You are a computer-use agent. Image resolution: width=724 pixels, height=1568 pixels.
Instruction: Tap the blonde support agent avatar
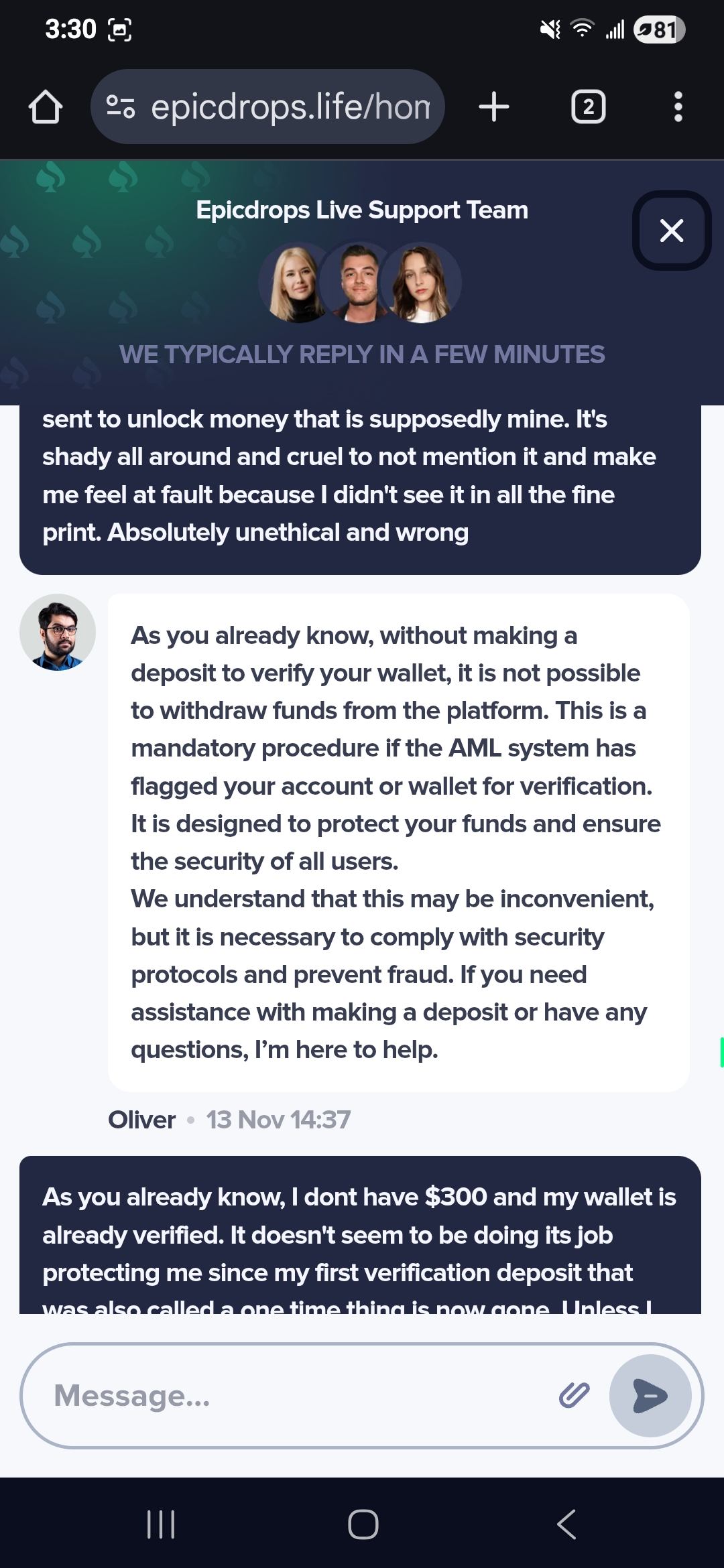pos(296,283)
